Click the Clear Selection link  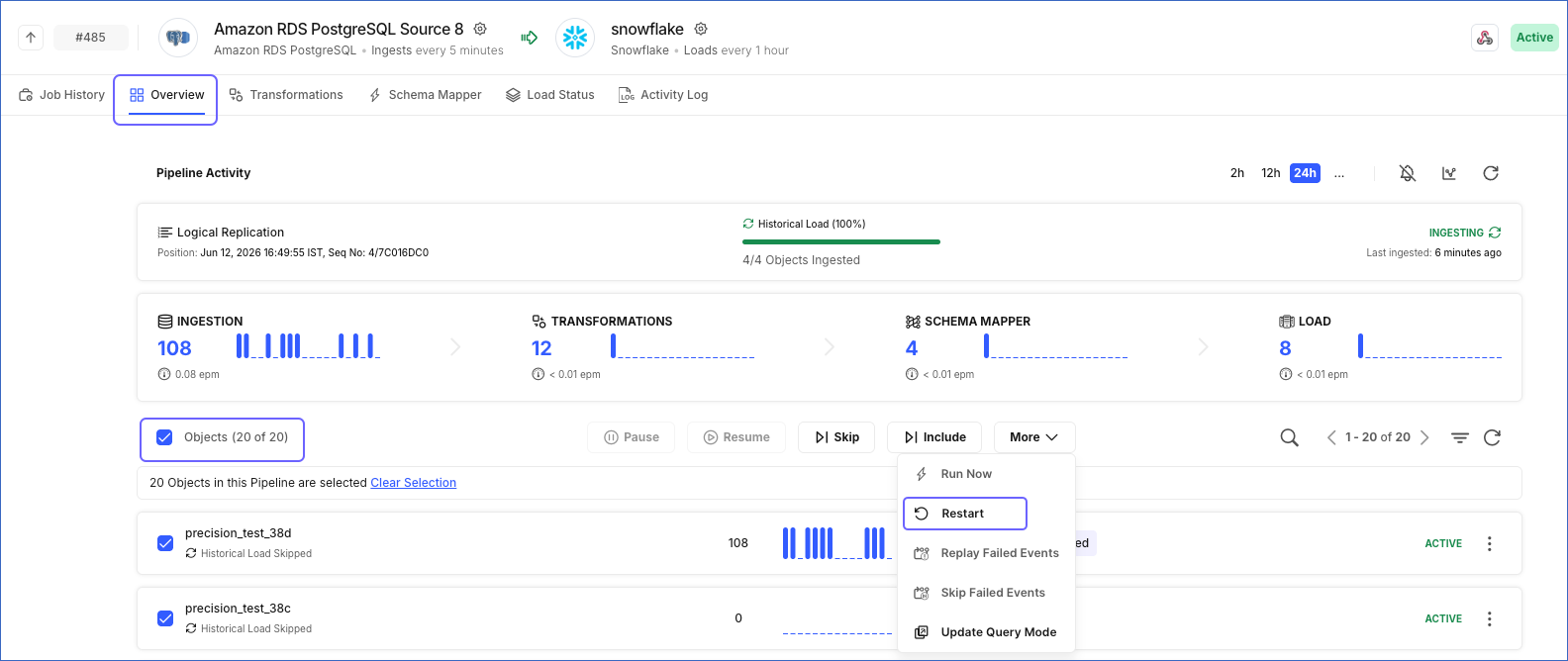414,483
